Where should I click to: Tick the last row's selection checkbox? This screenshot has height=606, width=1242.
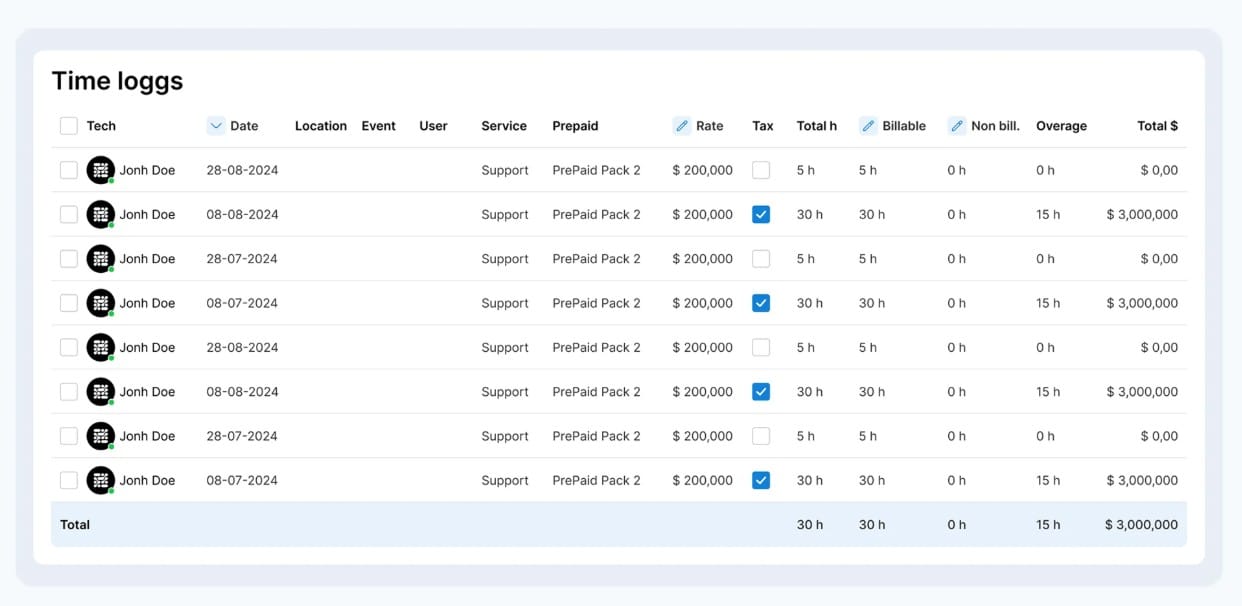68,480
